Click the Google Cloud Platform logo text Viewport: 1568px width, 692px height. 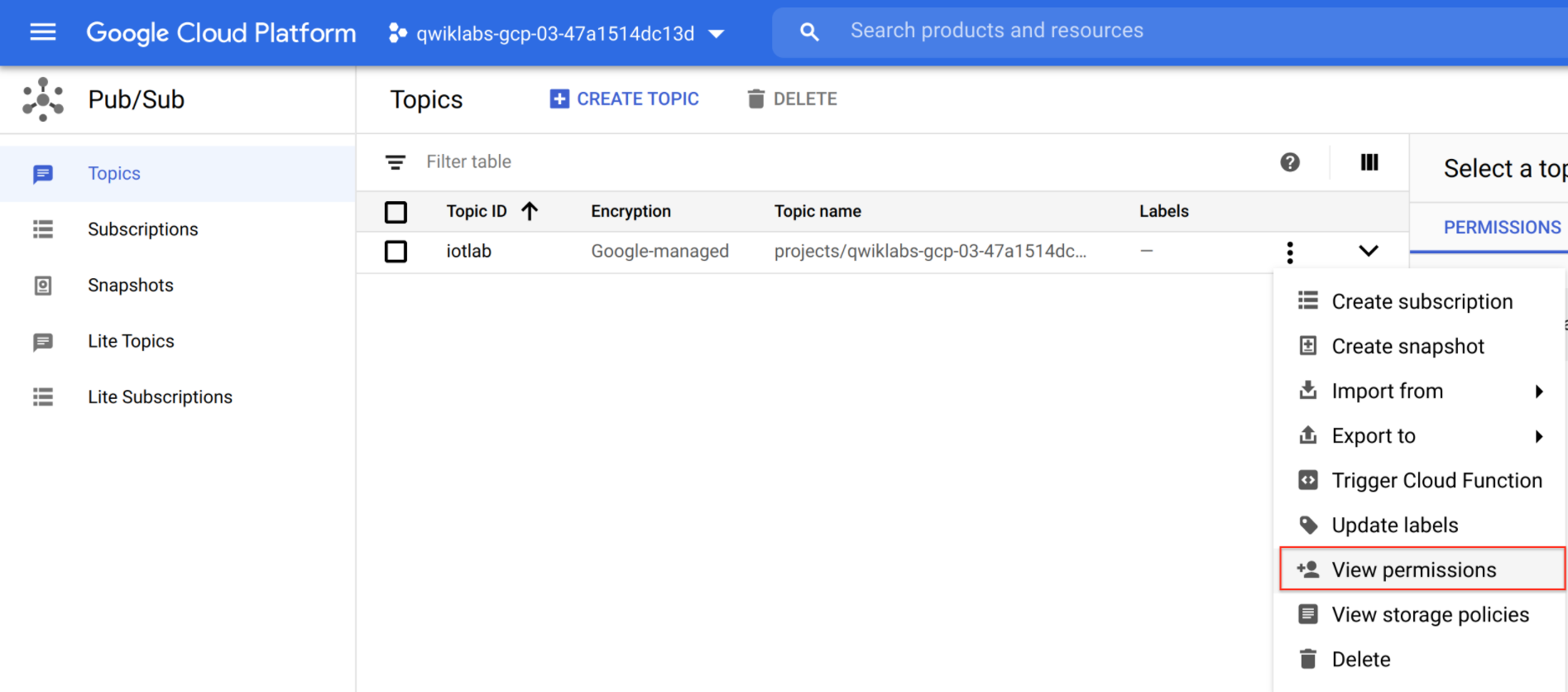pyautogui.click(x=221, y=33)
